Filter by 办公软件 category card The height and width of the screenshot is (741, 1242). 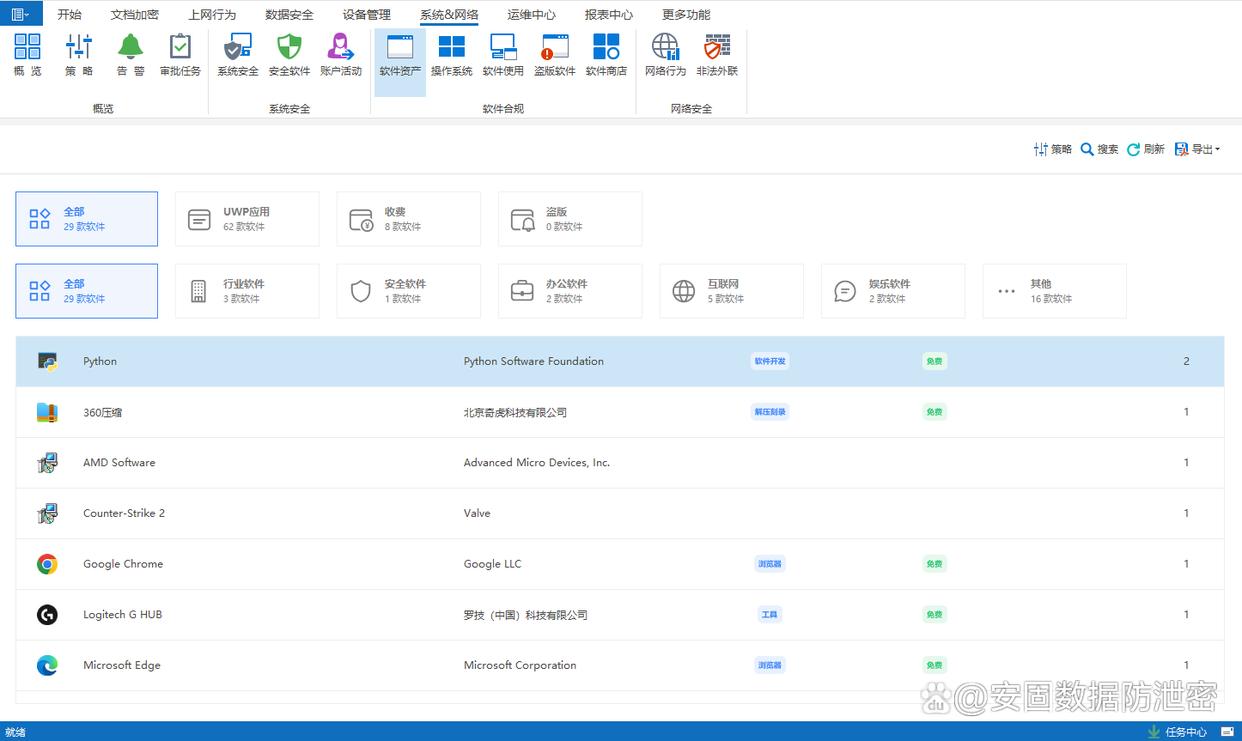570,291
